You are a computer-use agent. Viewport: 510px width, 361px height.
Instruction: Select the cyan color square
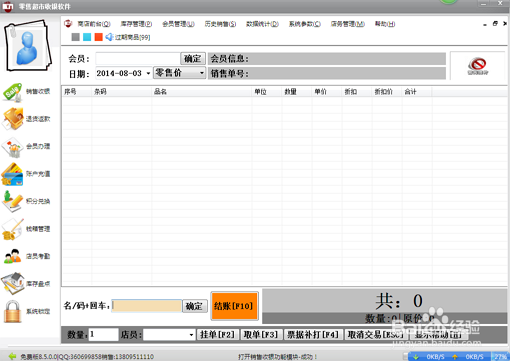click(x=87, y=37)
